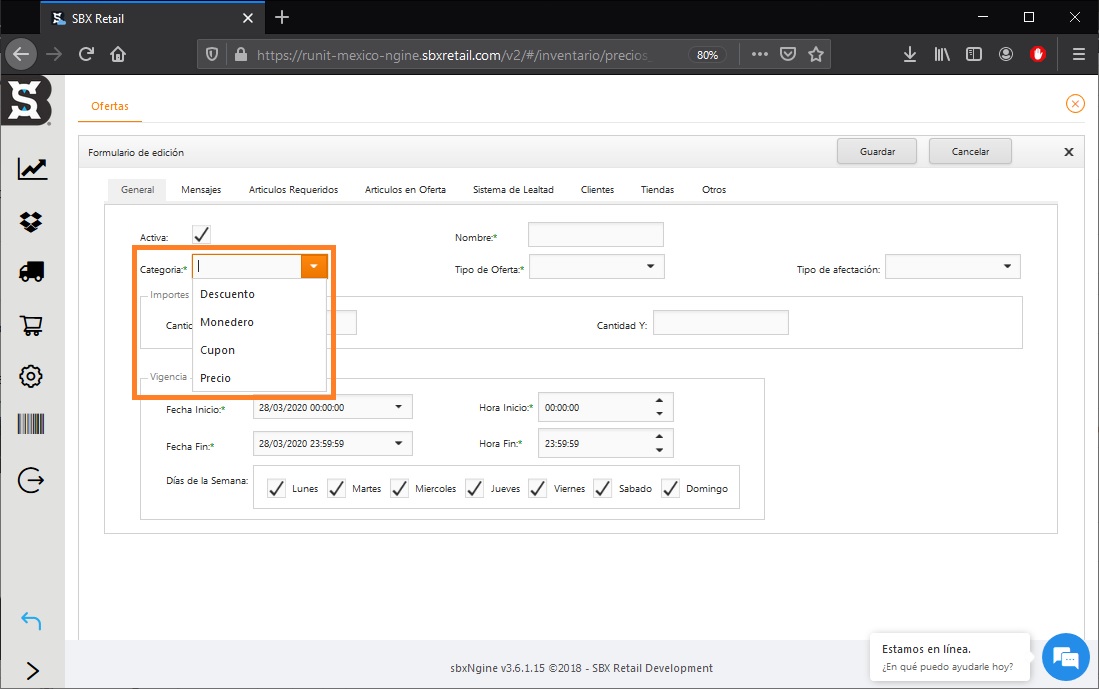Go to the browser home page

(118, 54)
